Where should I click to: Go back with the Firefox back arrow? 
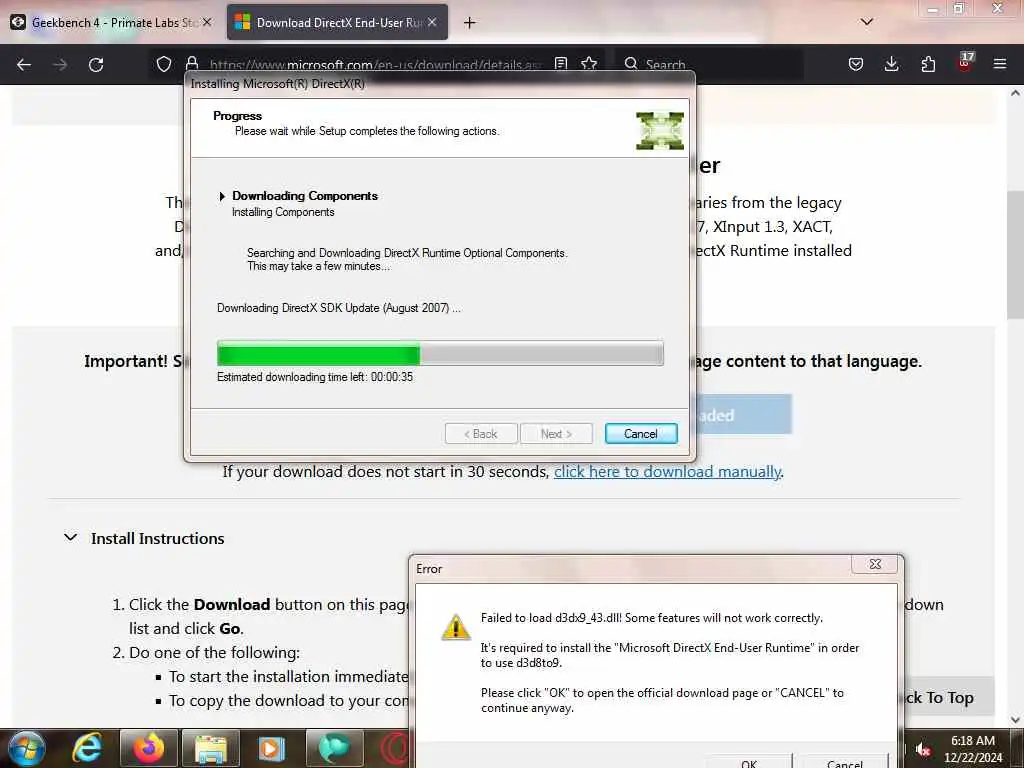pos(24,65)
